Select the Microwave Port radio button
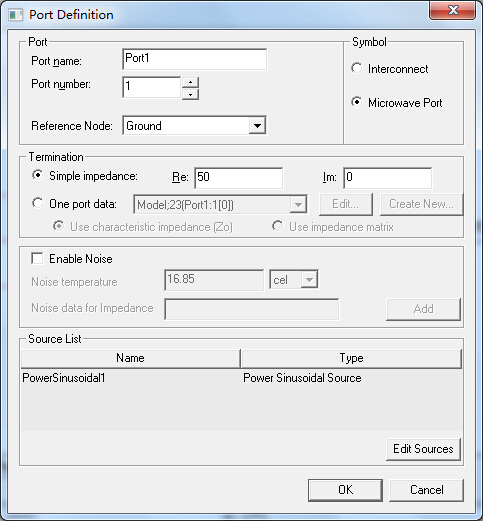Image resolution: width=483 pixels, height=521 pixels. tap(356, 102)
